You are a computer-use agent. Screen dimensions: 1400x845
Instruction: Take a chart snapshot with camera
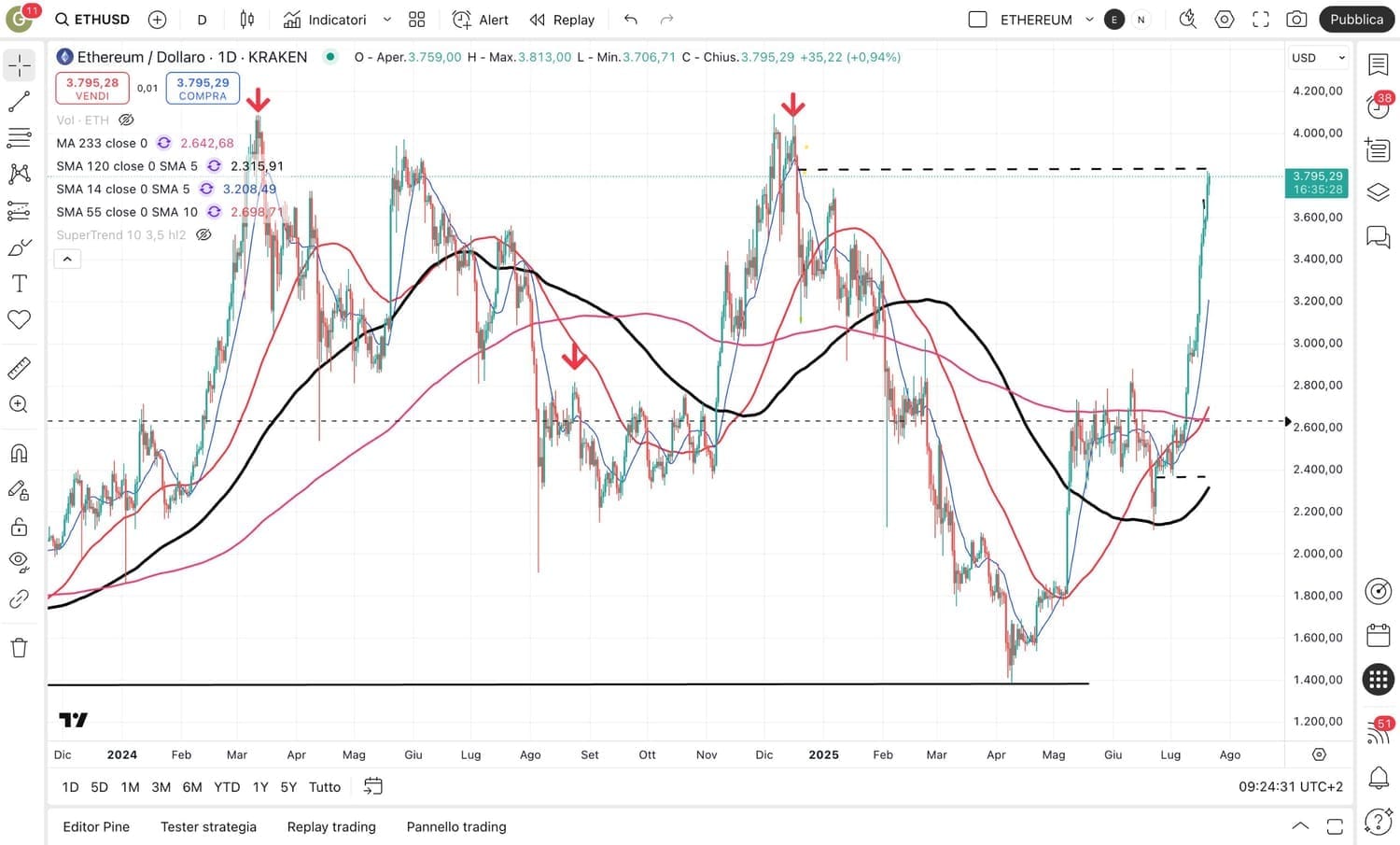pos(1296,20)
